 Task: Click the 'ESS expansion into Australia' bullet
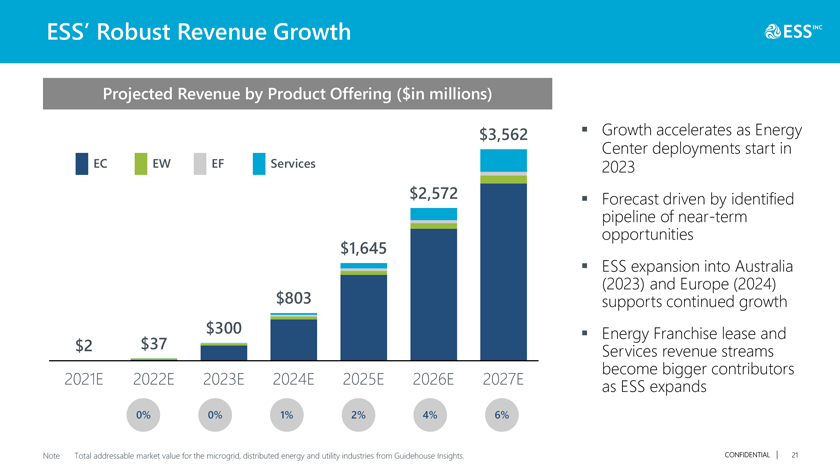tap(697, 284)
